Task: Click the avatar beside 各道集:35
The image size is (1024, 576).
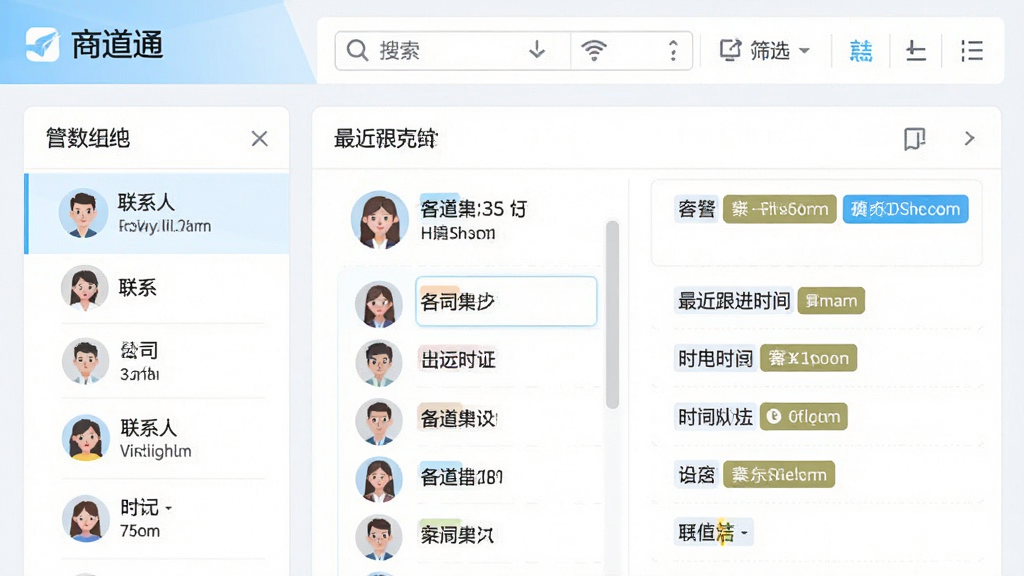Action: (379, 220)
